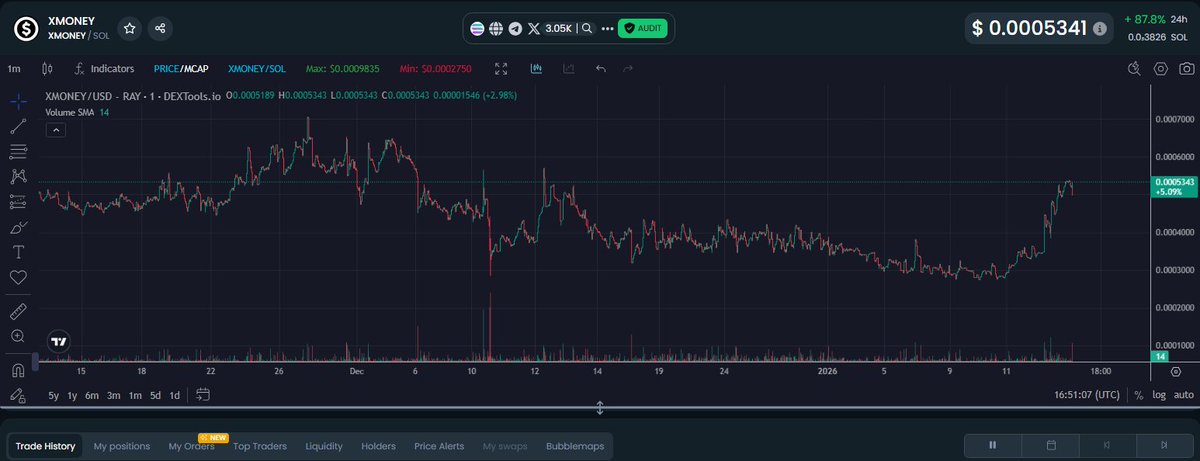Open the heart icons tool
The width and height of the screenshot is (1200, 461).
18,277
